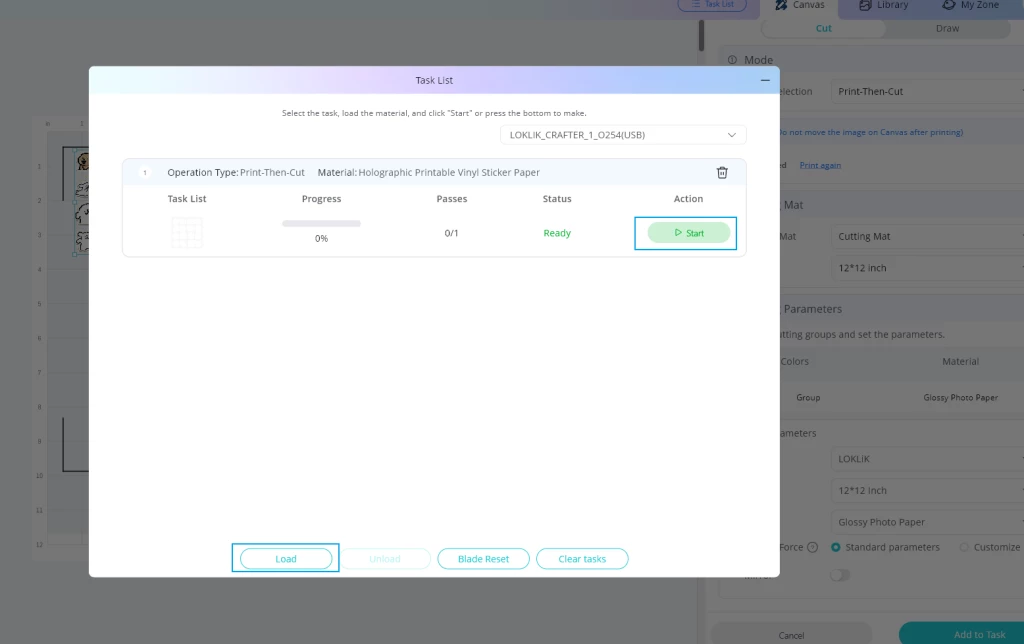Image resolution: width=1024 pixels, height=644 pixels.
Task: Open the Glossy Photo Paper dropdown above Standard parameters
Action: (927, 522)
